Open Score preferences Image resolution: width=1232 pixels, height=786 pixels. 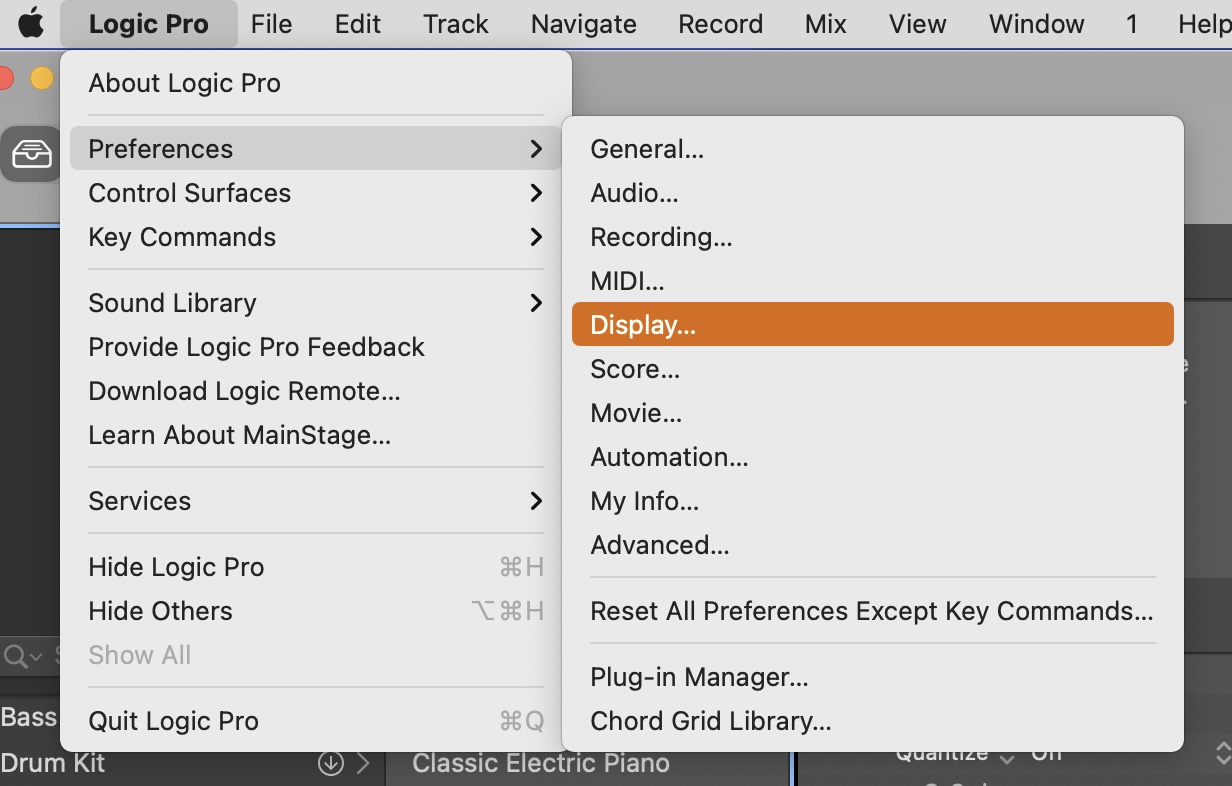872,369
